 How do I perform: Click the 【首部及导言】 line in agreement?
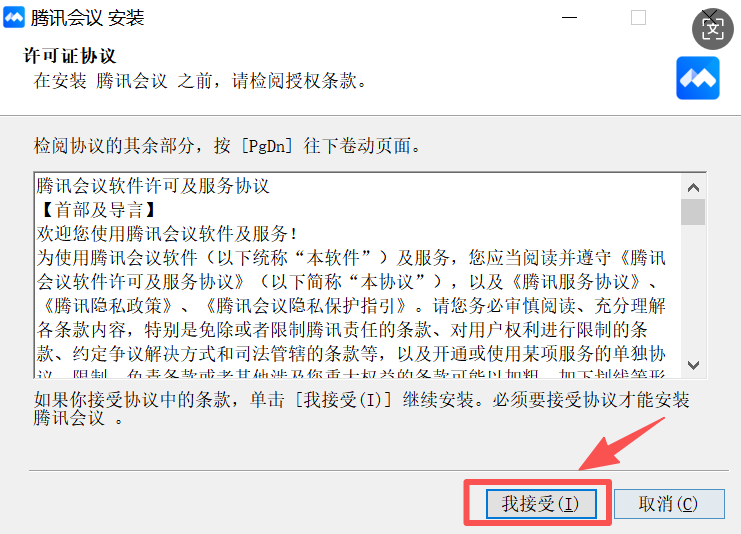pyautogui.click(x=97, y=210)
